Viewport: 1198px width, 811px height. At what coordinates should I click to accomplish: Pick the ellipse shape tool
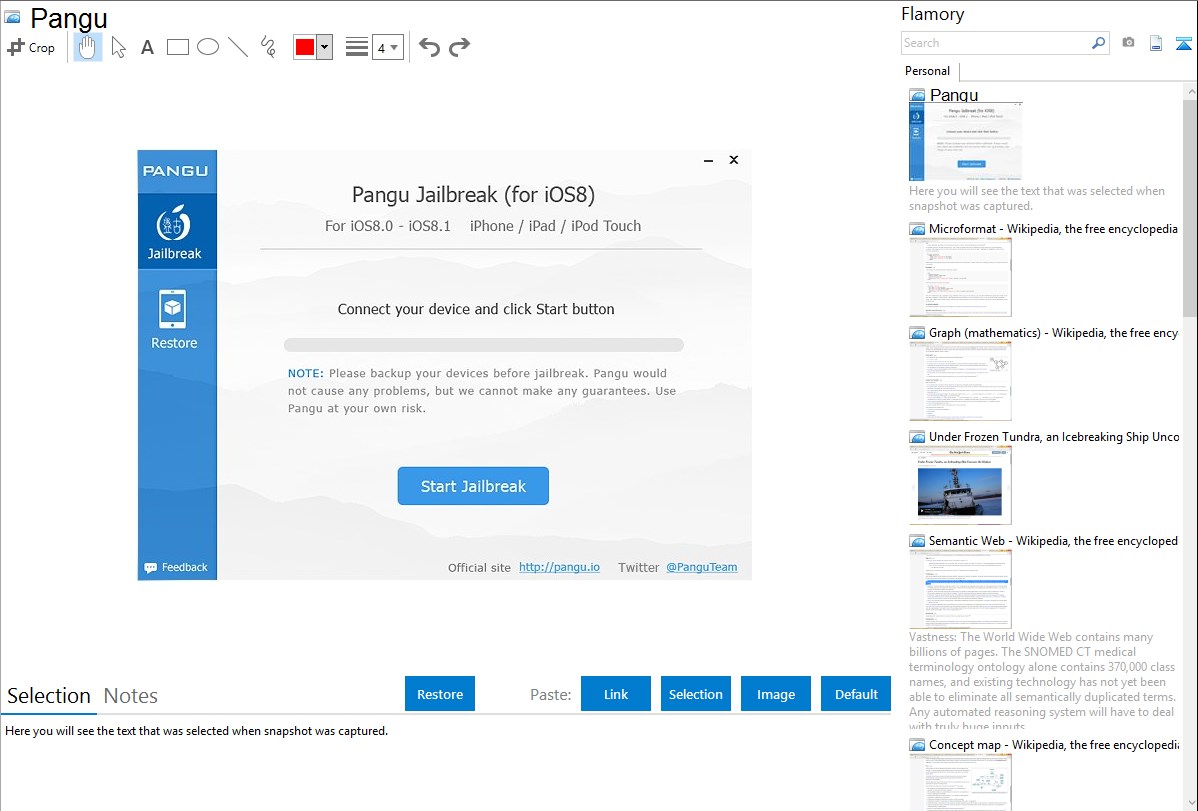[208, 47]
